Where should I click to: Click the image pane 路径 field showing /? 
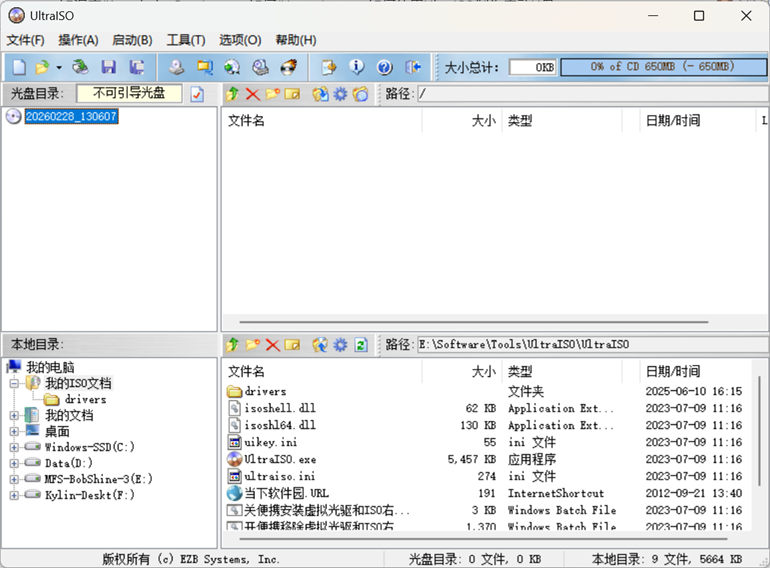tap(593, 94)
